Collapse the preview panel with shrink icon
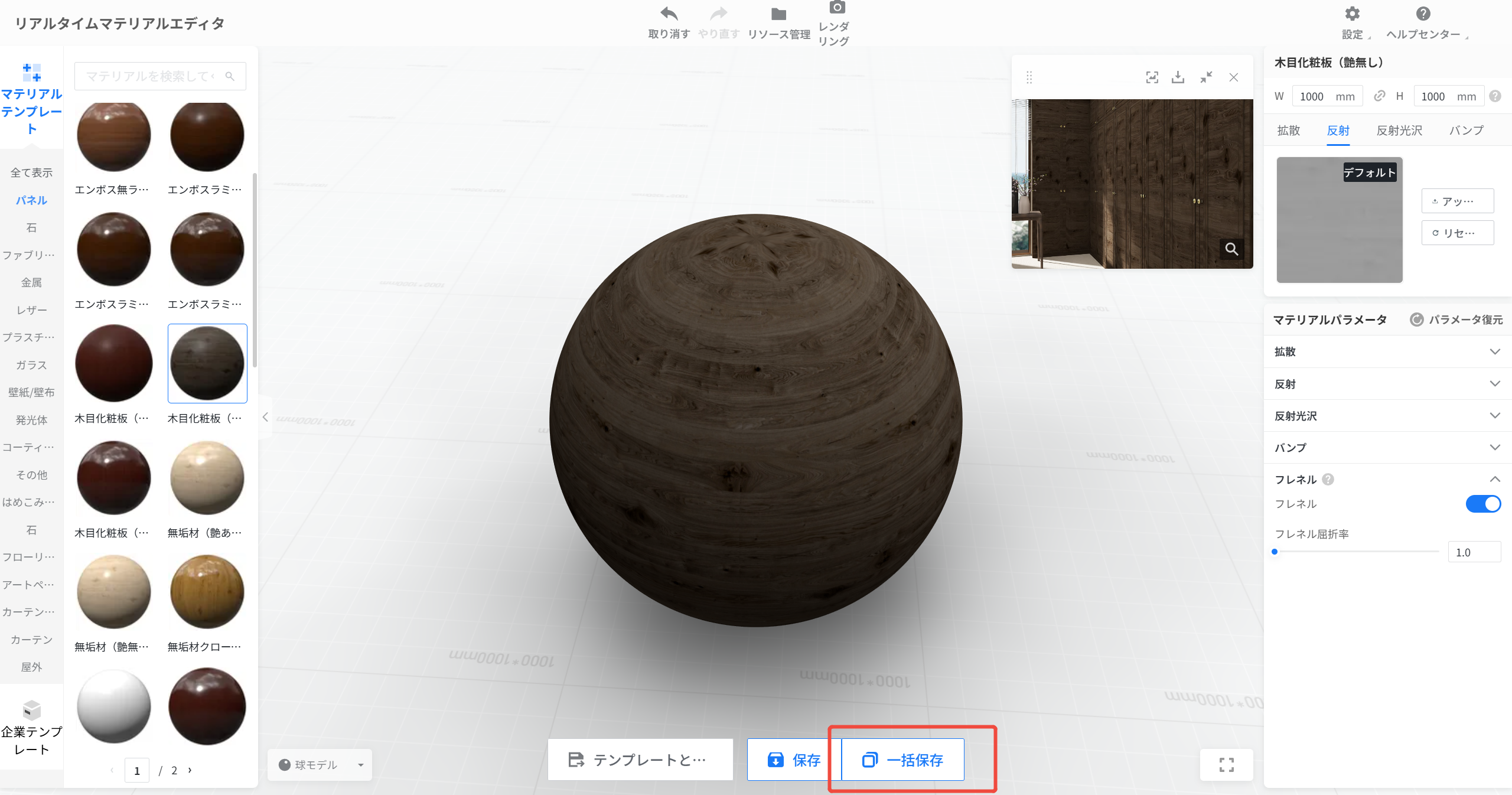1512x795 pixels. click(x=1206, y=77)
